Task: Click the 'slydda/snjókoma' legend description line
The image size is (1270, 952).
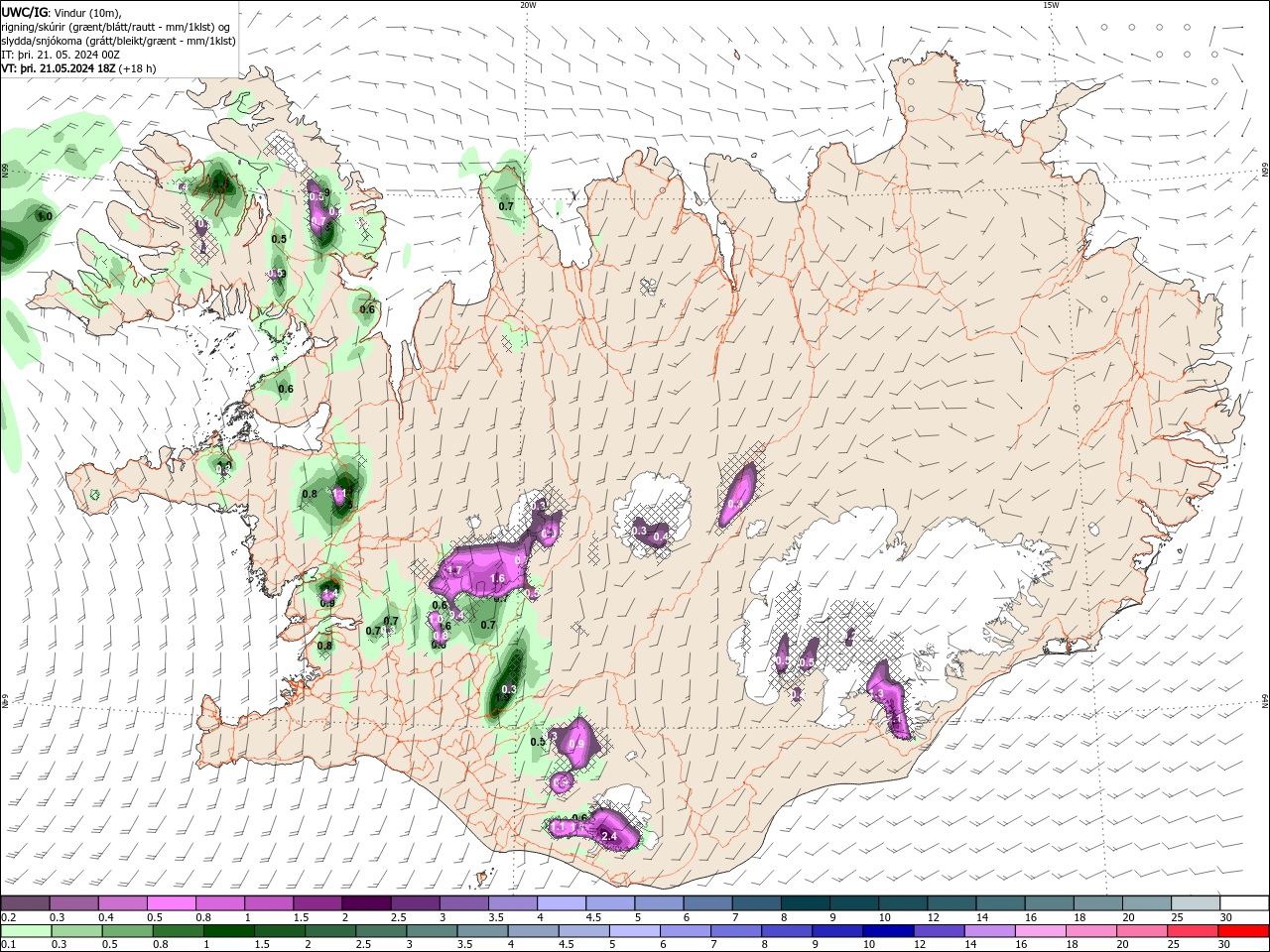Action: point(118,41)
